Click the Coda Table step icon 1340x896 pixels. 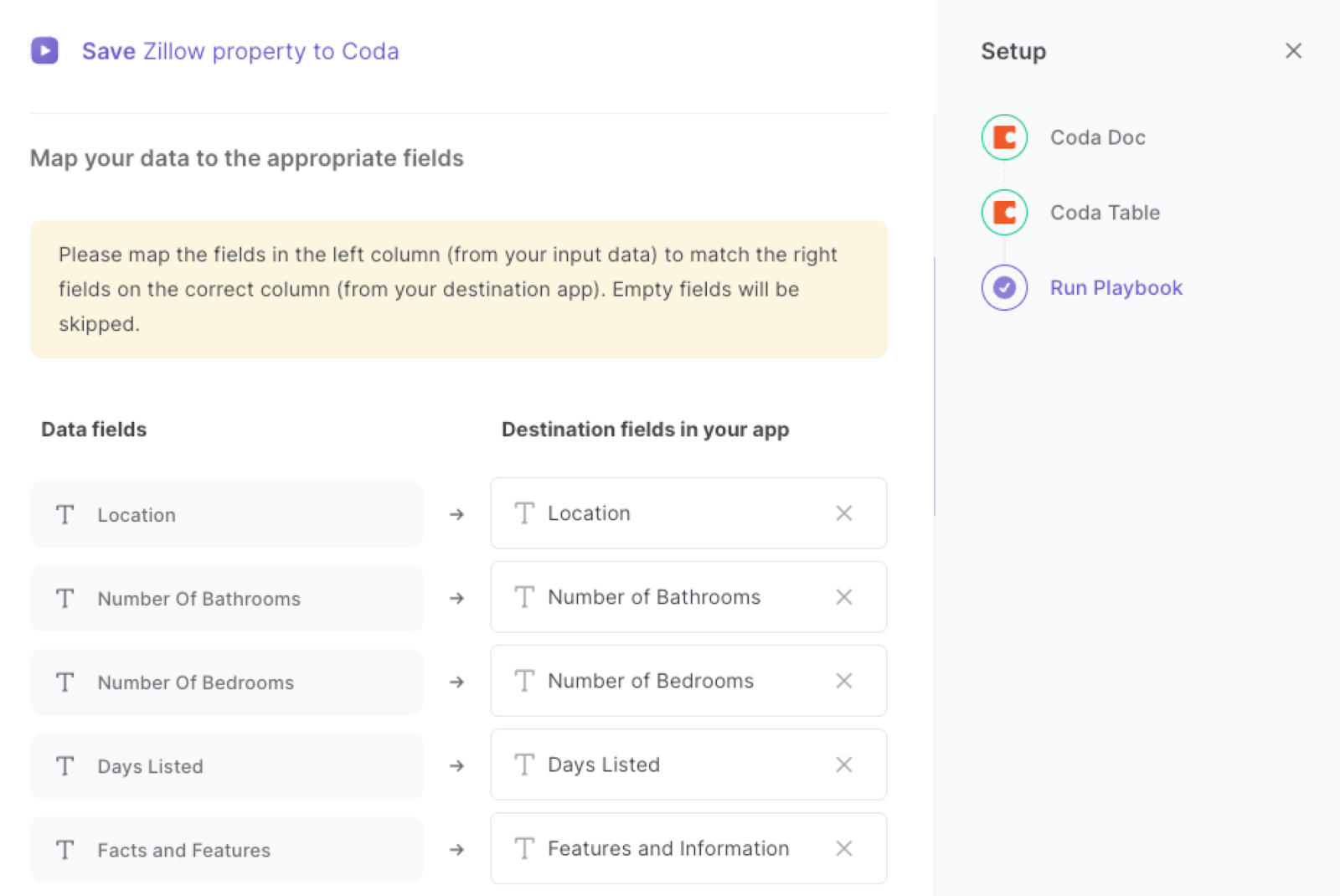[x=1004, y=213]
